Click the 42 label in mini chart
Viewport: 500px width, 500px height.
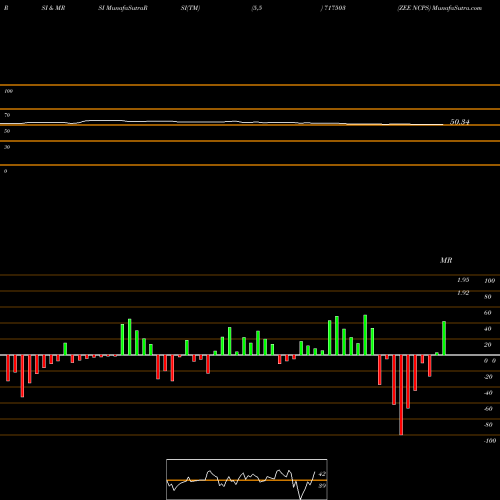tap(322, 474)
